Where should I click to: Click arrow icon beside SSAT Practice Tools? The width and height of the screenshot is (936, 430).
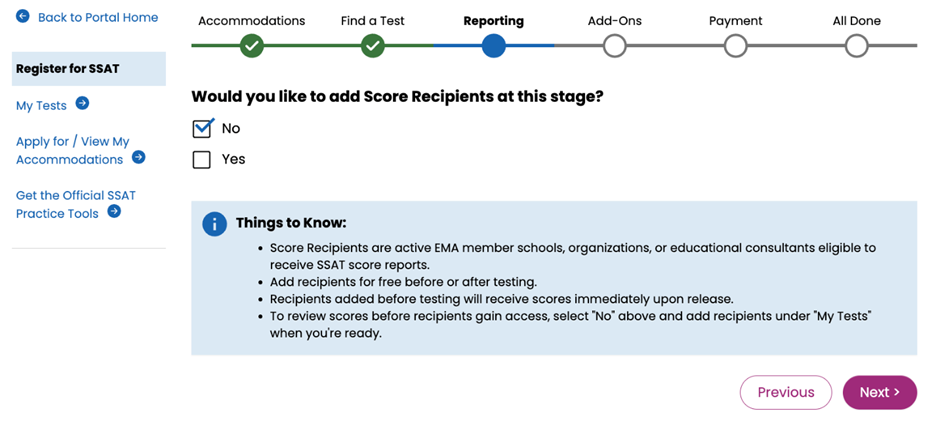tap(114, 211)
